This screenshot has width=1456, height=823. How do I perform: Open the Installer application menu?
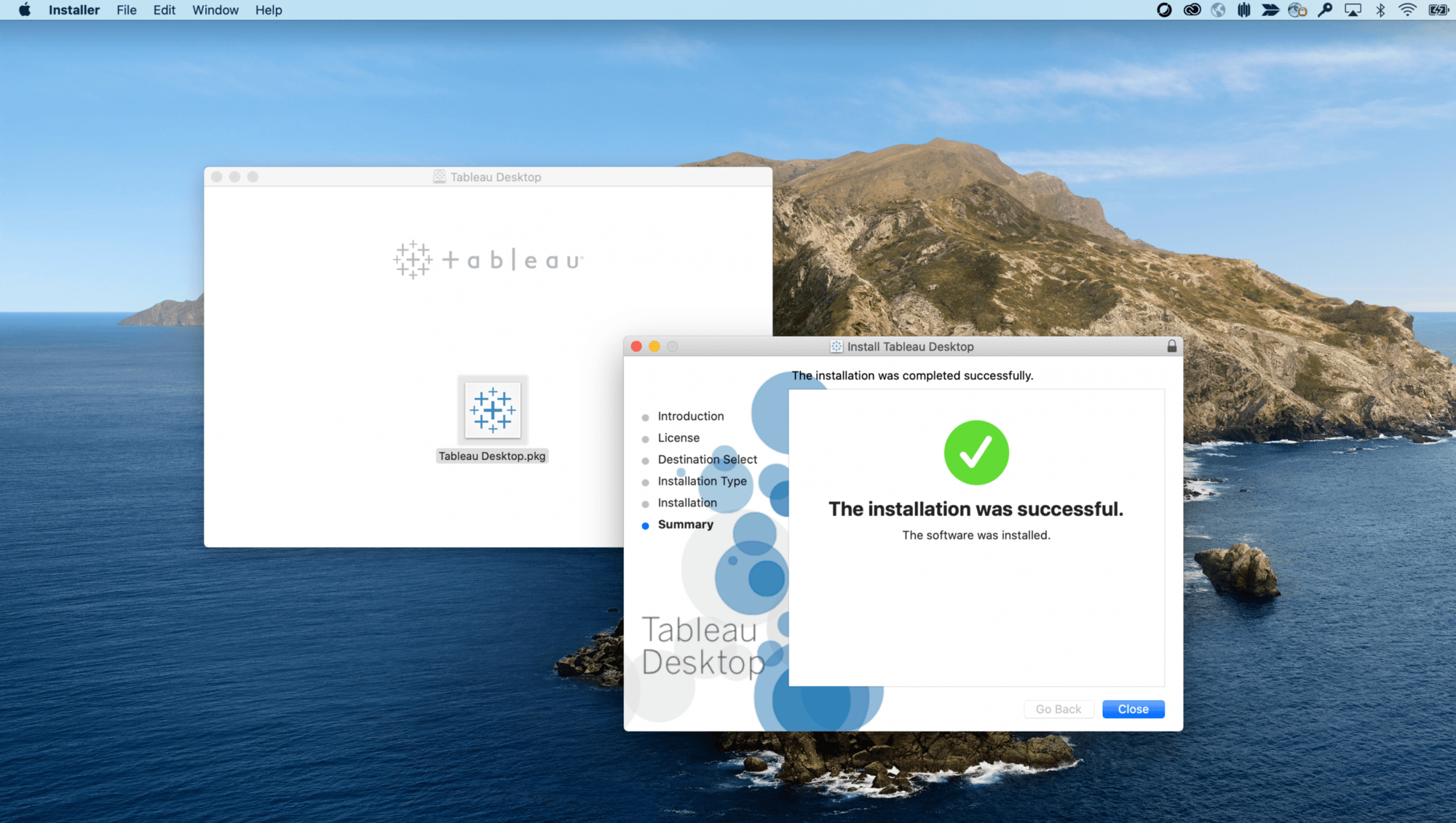(74, 9)
